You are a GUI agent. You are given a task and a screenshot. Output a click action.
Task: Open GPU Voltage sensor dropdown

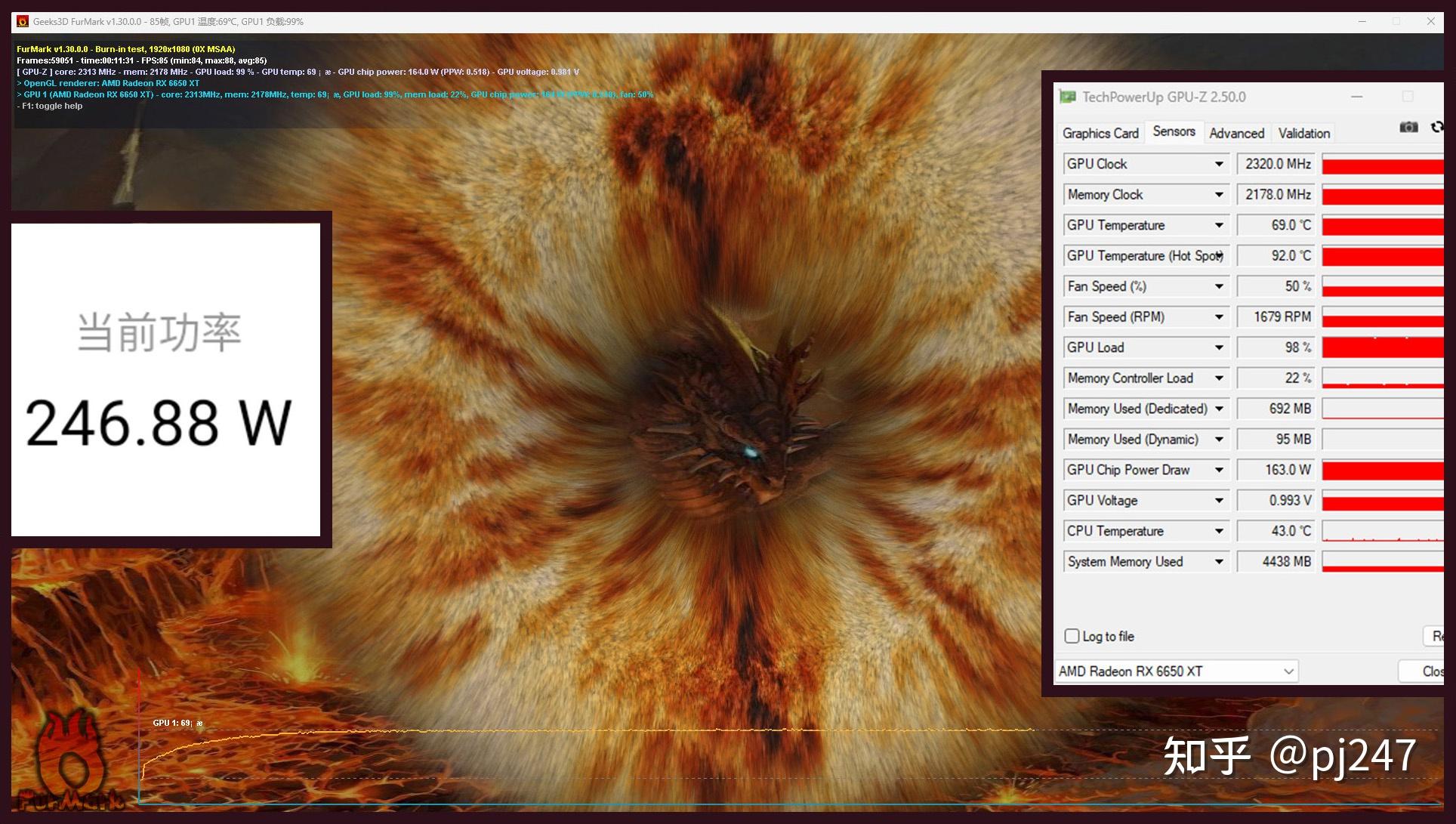(x=1219, y=501)
